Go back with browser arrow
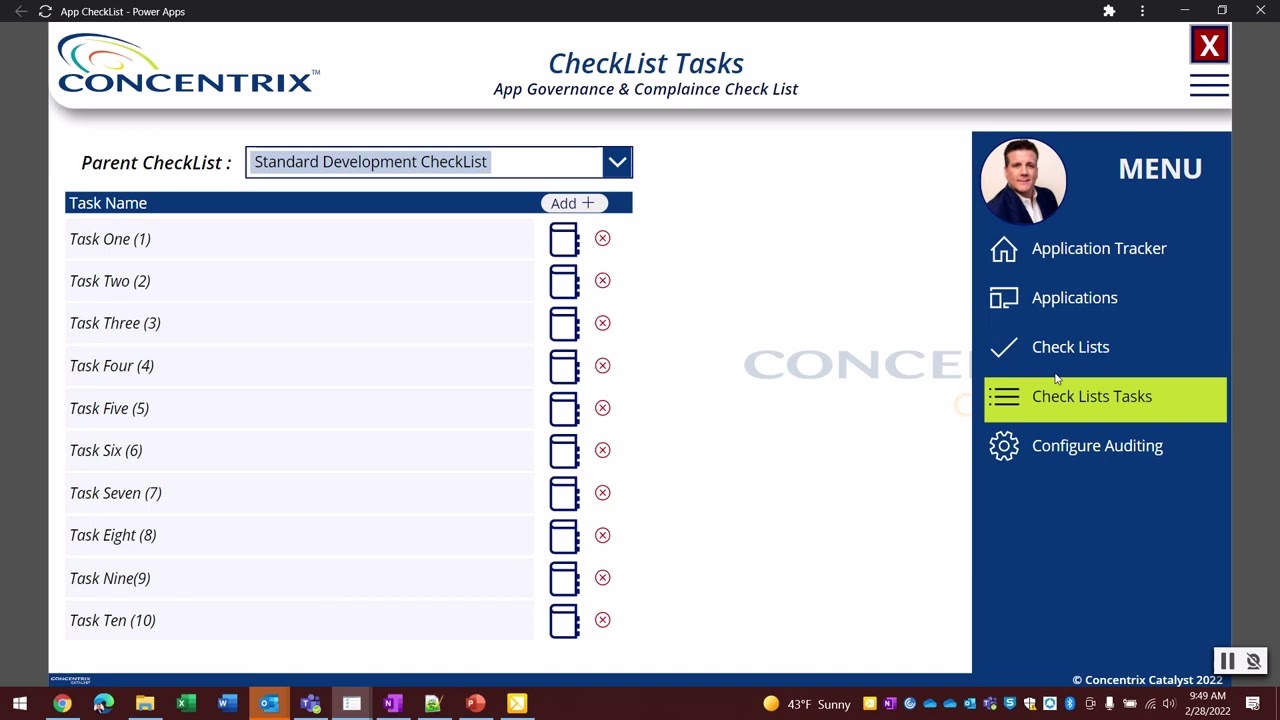 pos(20,11)
